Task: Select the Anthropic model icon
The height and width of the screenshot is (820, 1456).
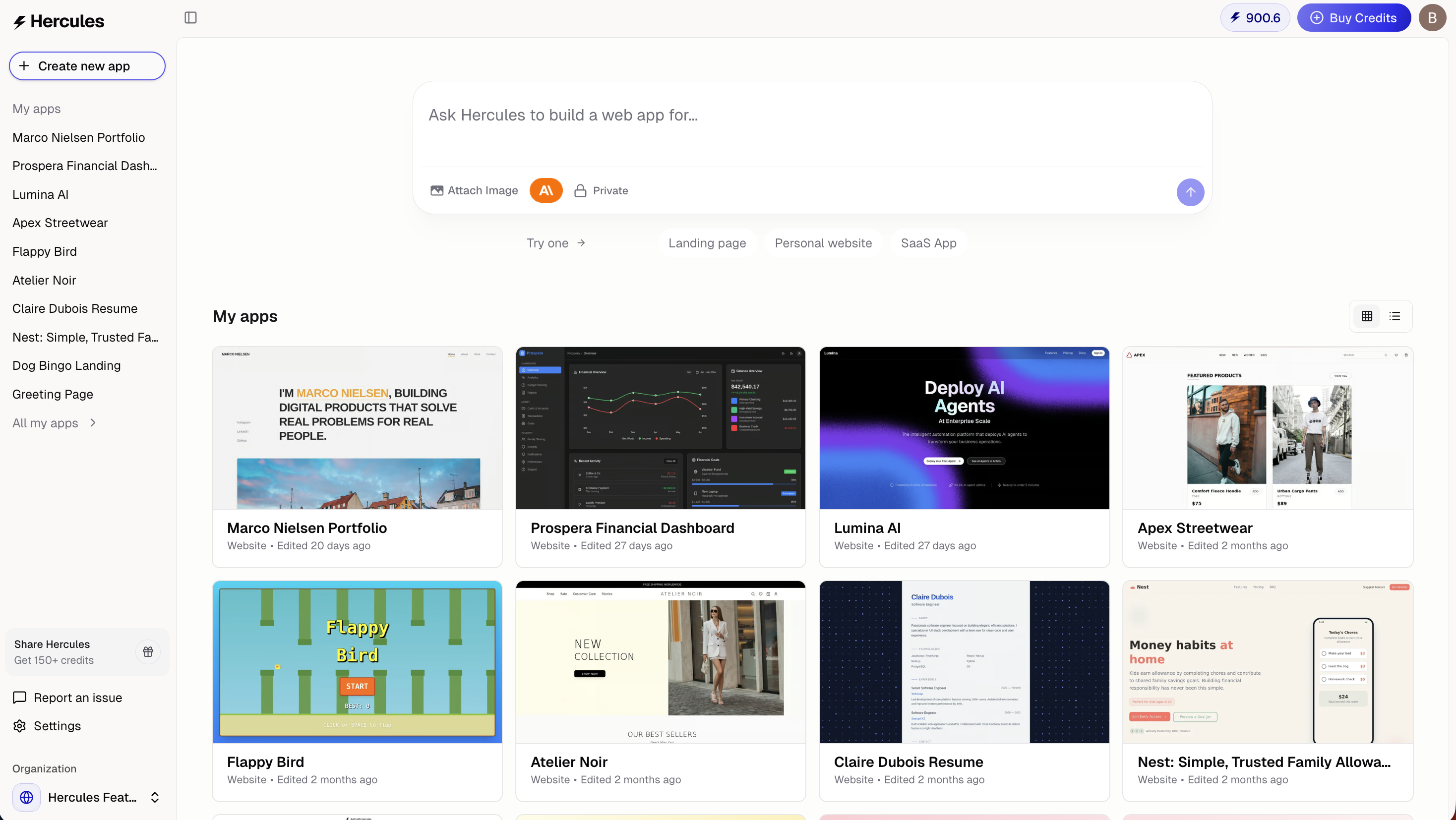Action: click(546, 190)
